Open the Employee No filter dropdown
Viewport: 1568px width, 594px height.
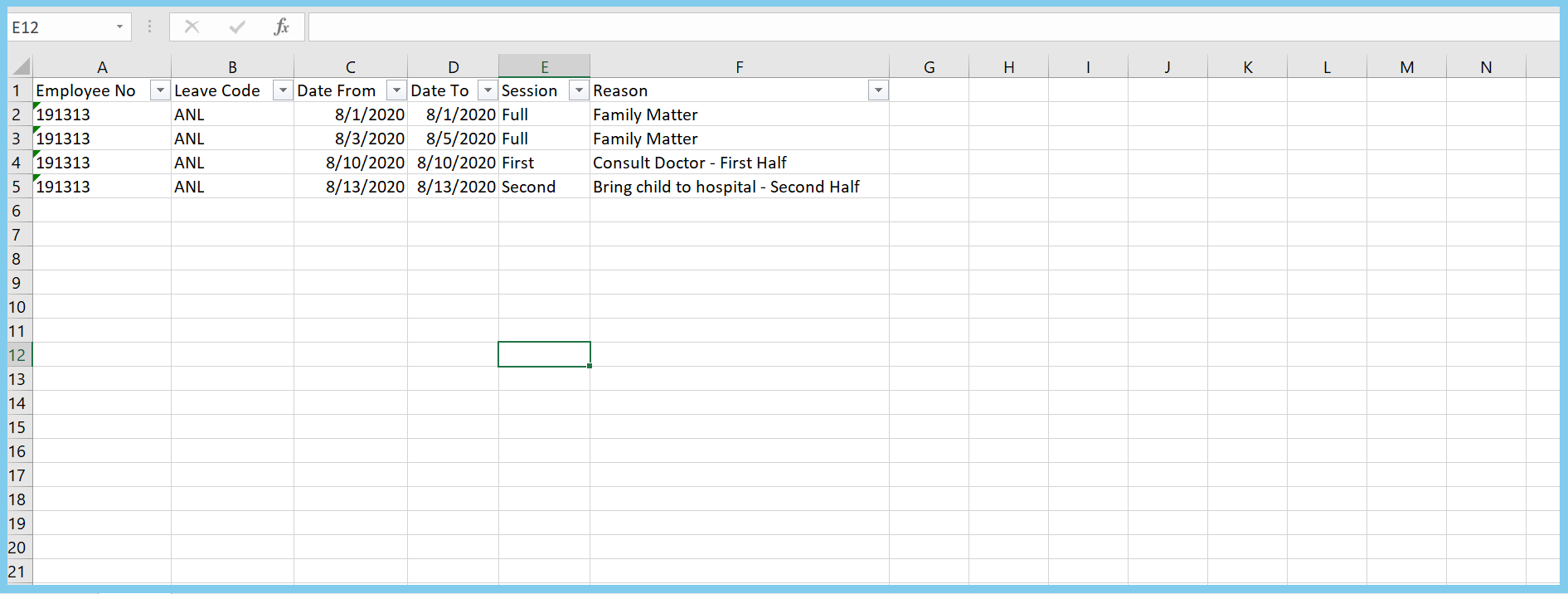pos(160,90)
